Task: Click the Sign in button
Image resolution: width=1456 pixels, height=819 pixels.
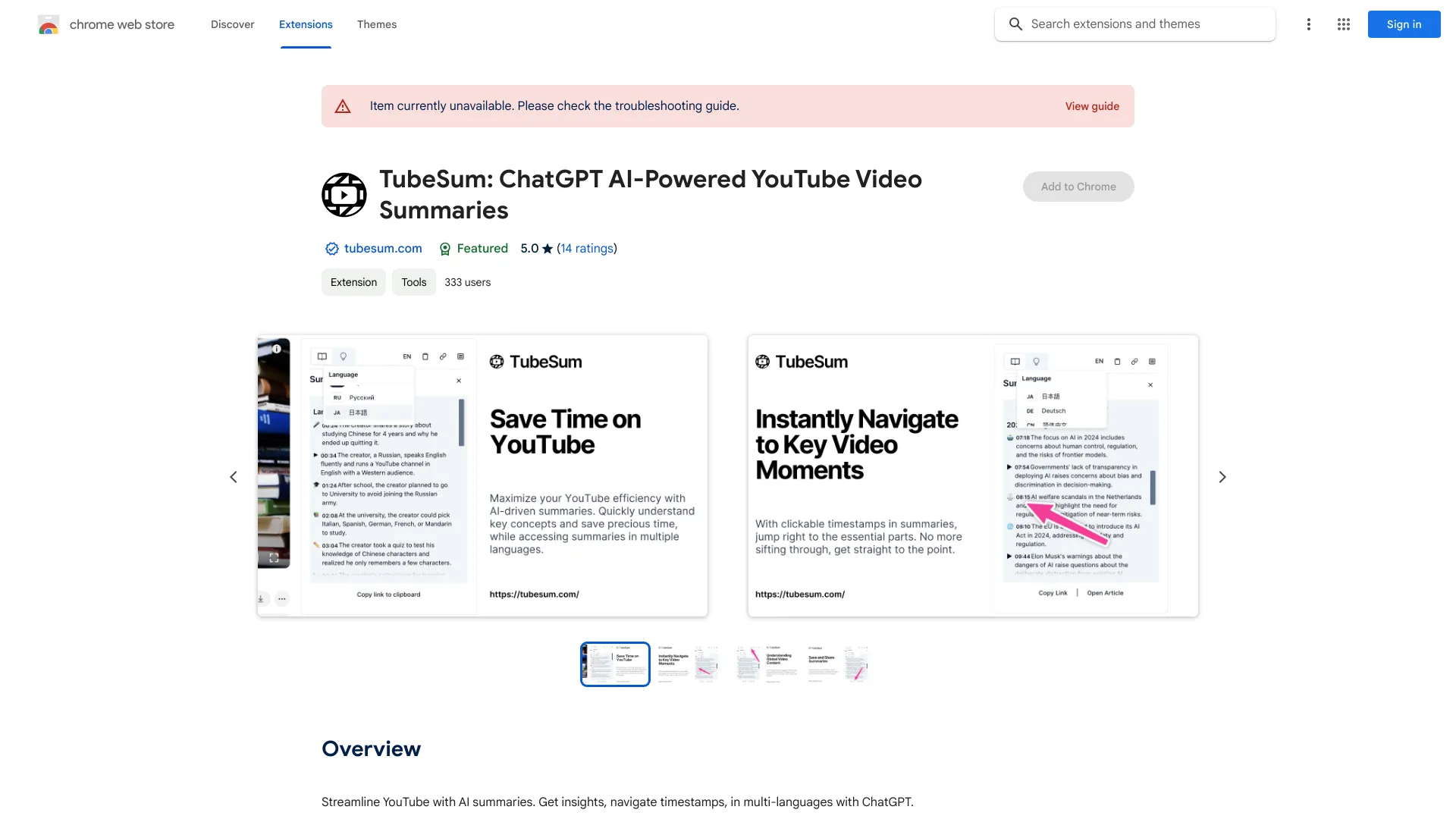Action: point(1404,24)
